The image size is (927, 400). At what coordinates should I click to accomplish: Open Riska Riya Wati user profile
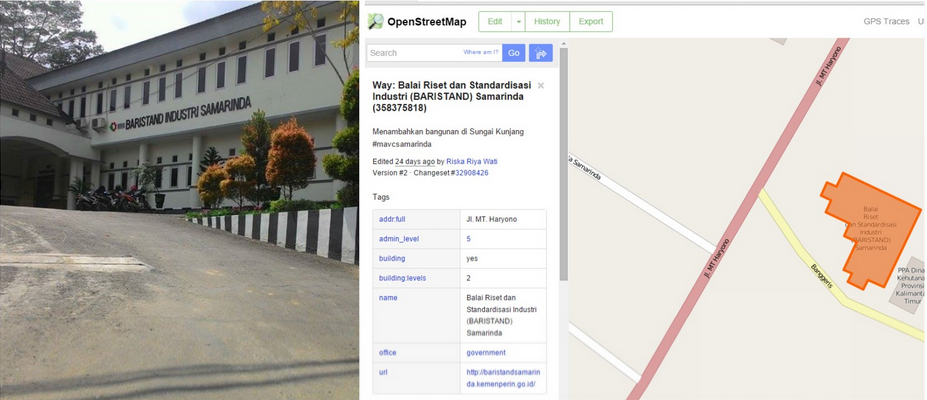476,161
